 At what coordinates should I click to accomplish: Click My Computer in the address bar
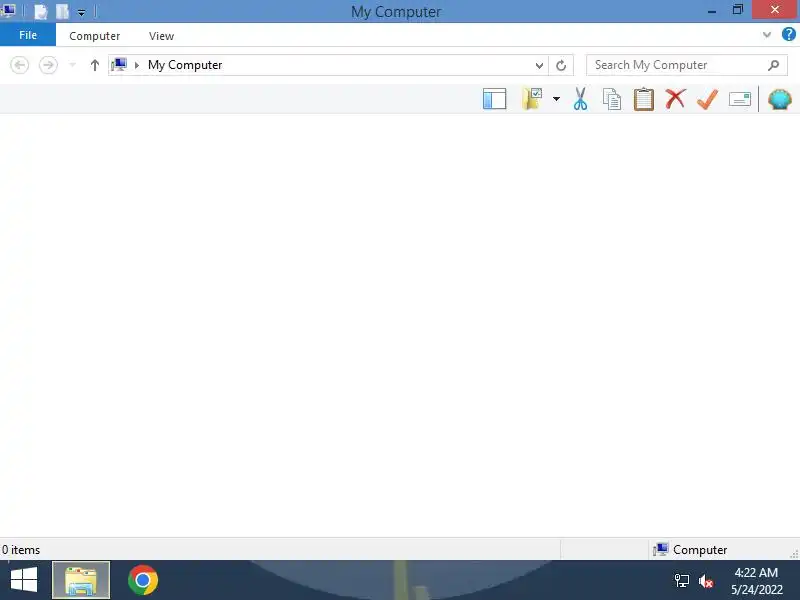point(185,65)
